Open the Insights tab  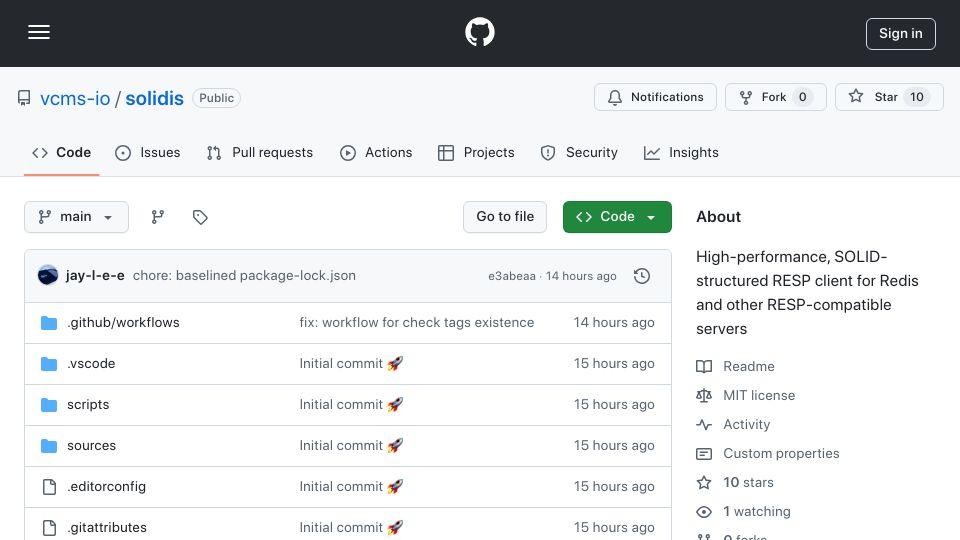click(681, 152)
